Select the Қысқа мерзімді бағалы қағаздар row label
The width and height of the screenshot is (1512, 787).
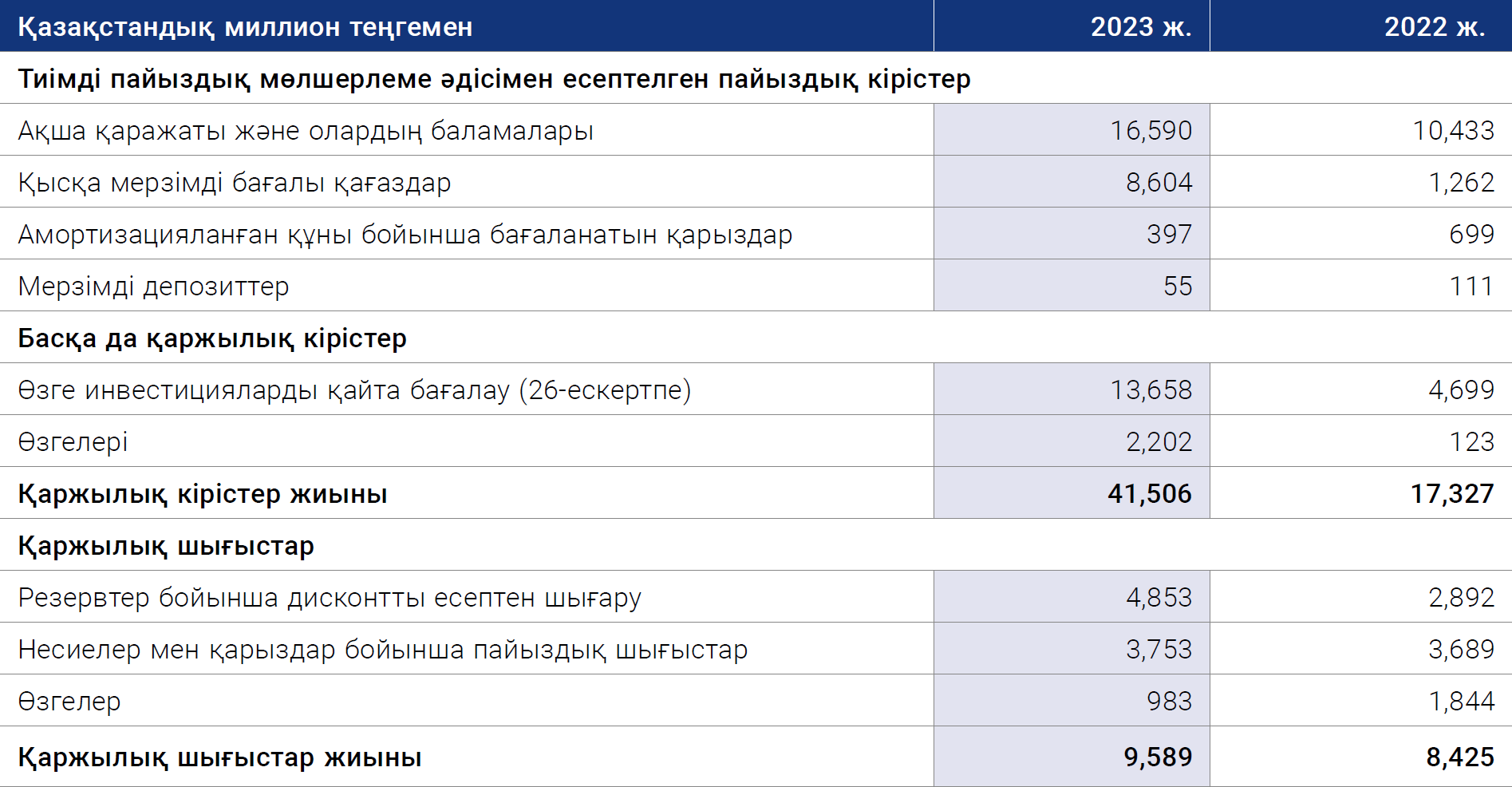coord(235,183)
